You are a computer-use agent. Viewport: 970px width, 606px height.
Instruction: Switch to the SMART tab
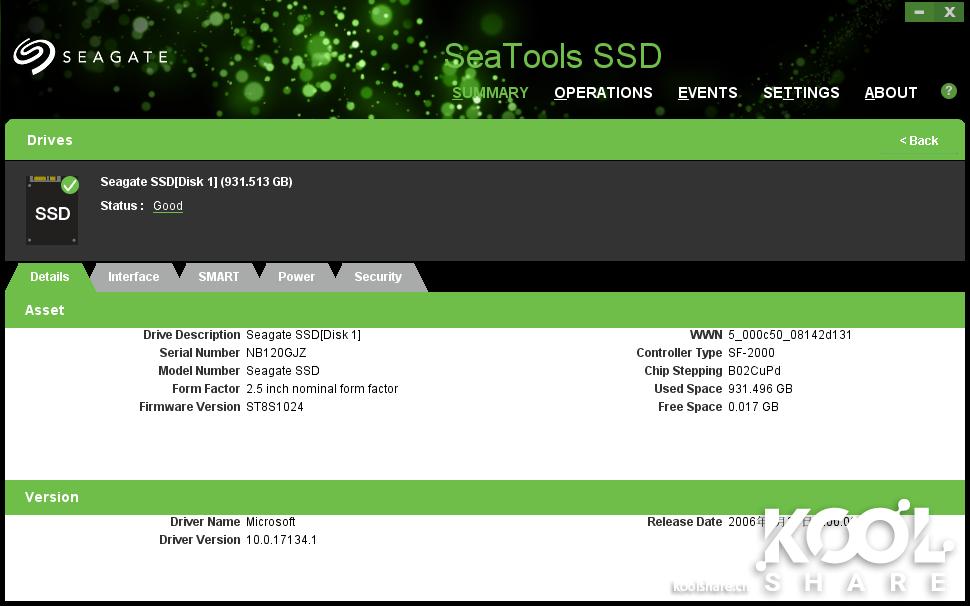[218, 276]
